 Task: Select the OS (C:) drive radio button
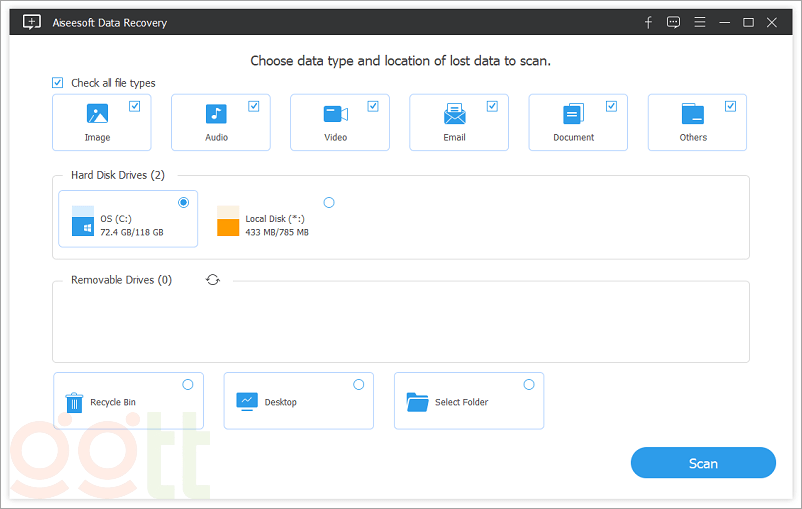pyautogui.click(x=184, y=202)
